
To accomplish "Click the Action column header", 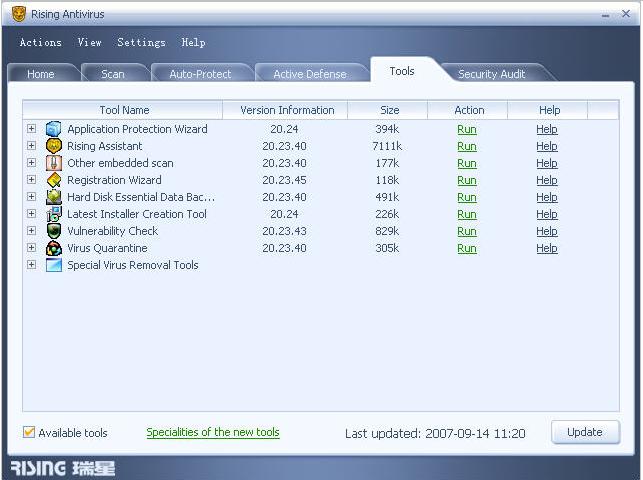I will (467, 110).
